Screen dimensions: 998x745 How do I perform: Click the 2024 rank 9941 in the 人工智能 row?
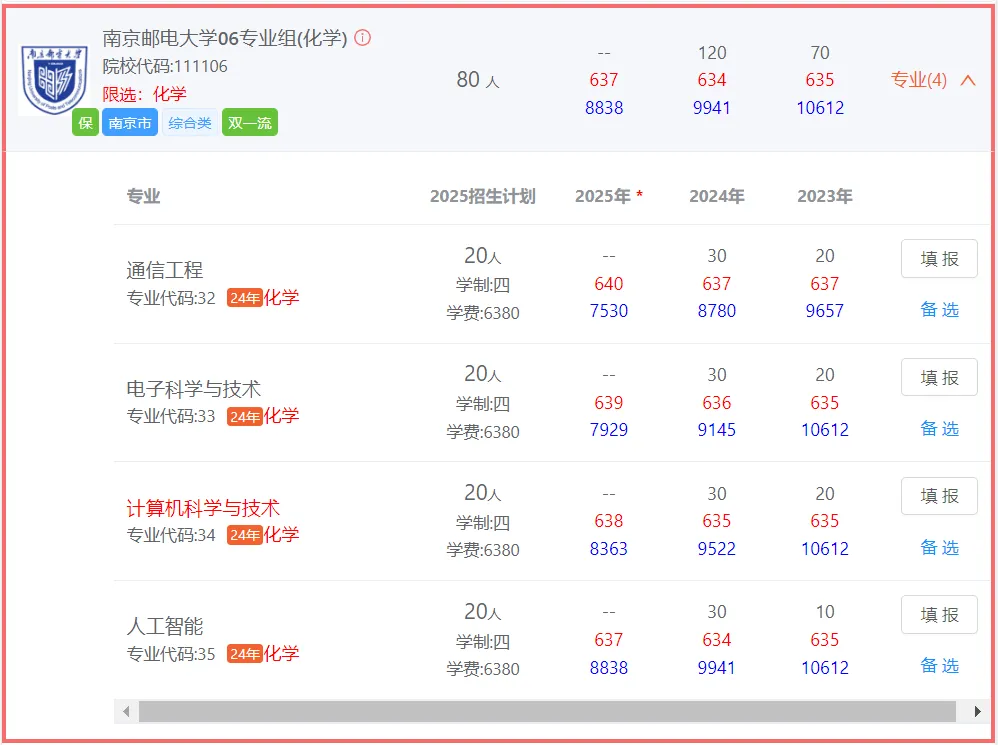717,667
